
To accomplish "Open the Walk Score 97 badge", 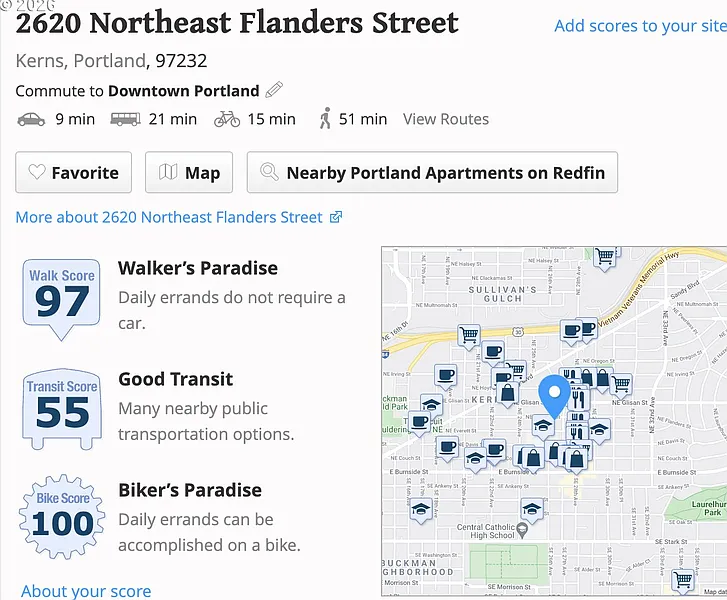I will 62,295.
